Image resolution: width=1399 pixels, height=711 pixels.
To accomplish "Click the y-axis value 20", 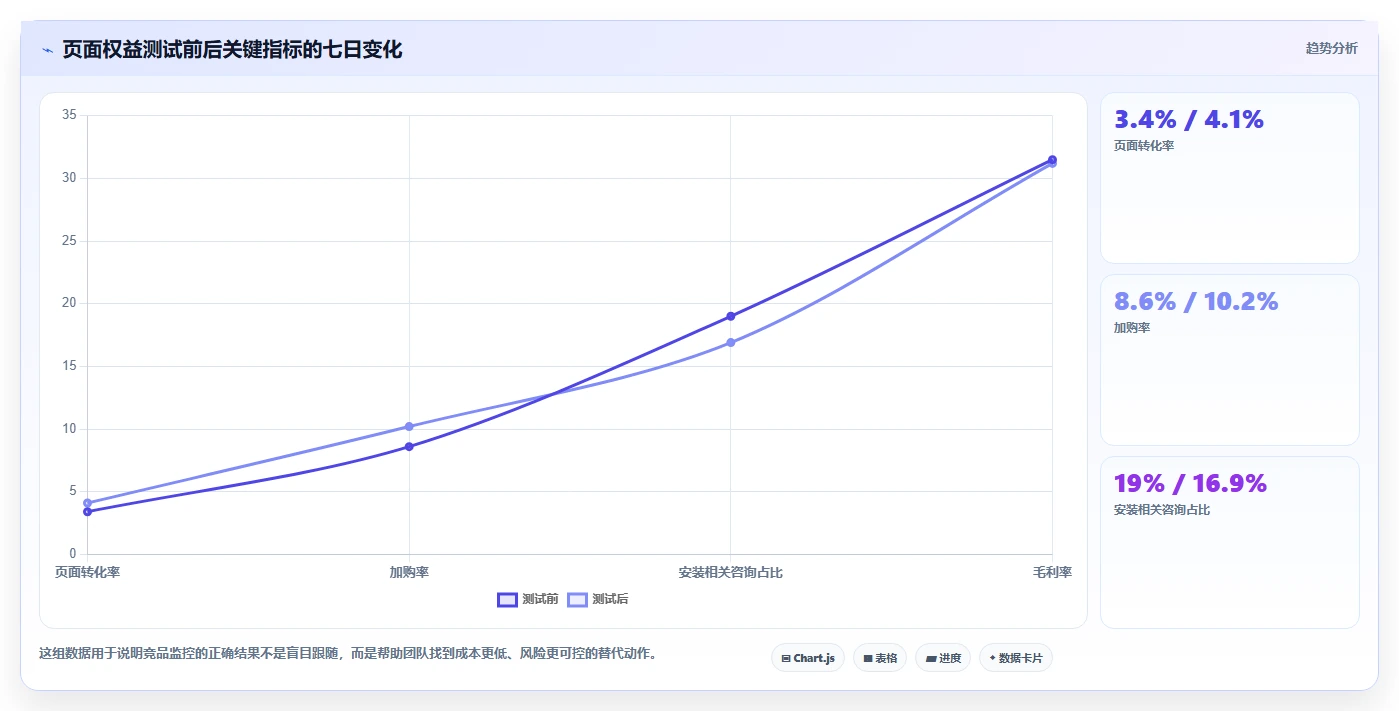I will (x=69, y=303).
